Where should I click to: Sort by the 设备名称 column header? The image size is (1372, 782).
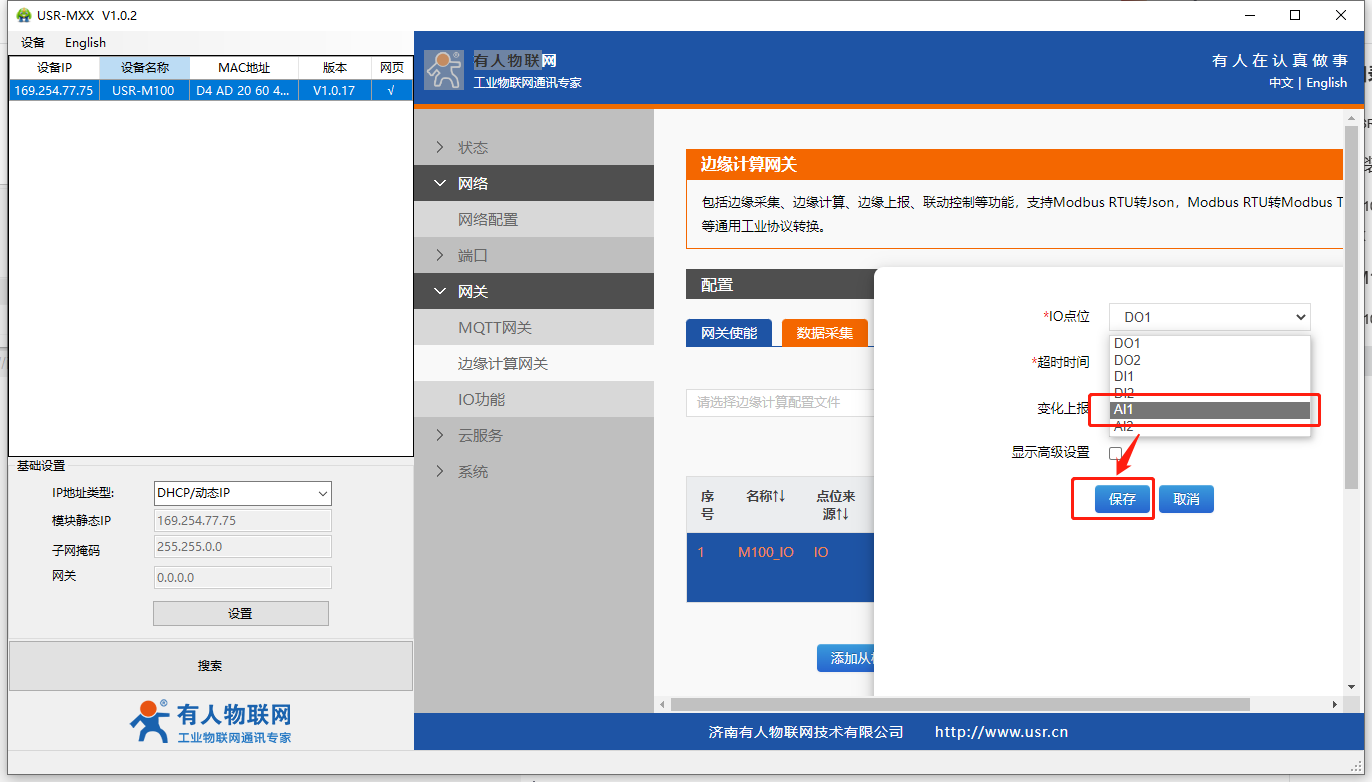[x=144, y=68]
